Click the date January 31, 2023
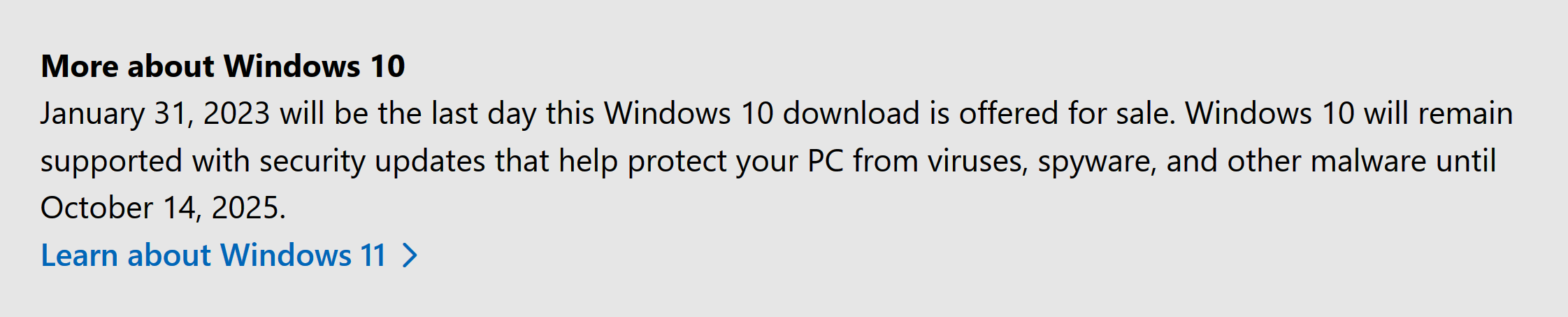 coord(155,113)
